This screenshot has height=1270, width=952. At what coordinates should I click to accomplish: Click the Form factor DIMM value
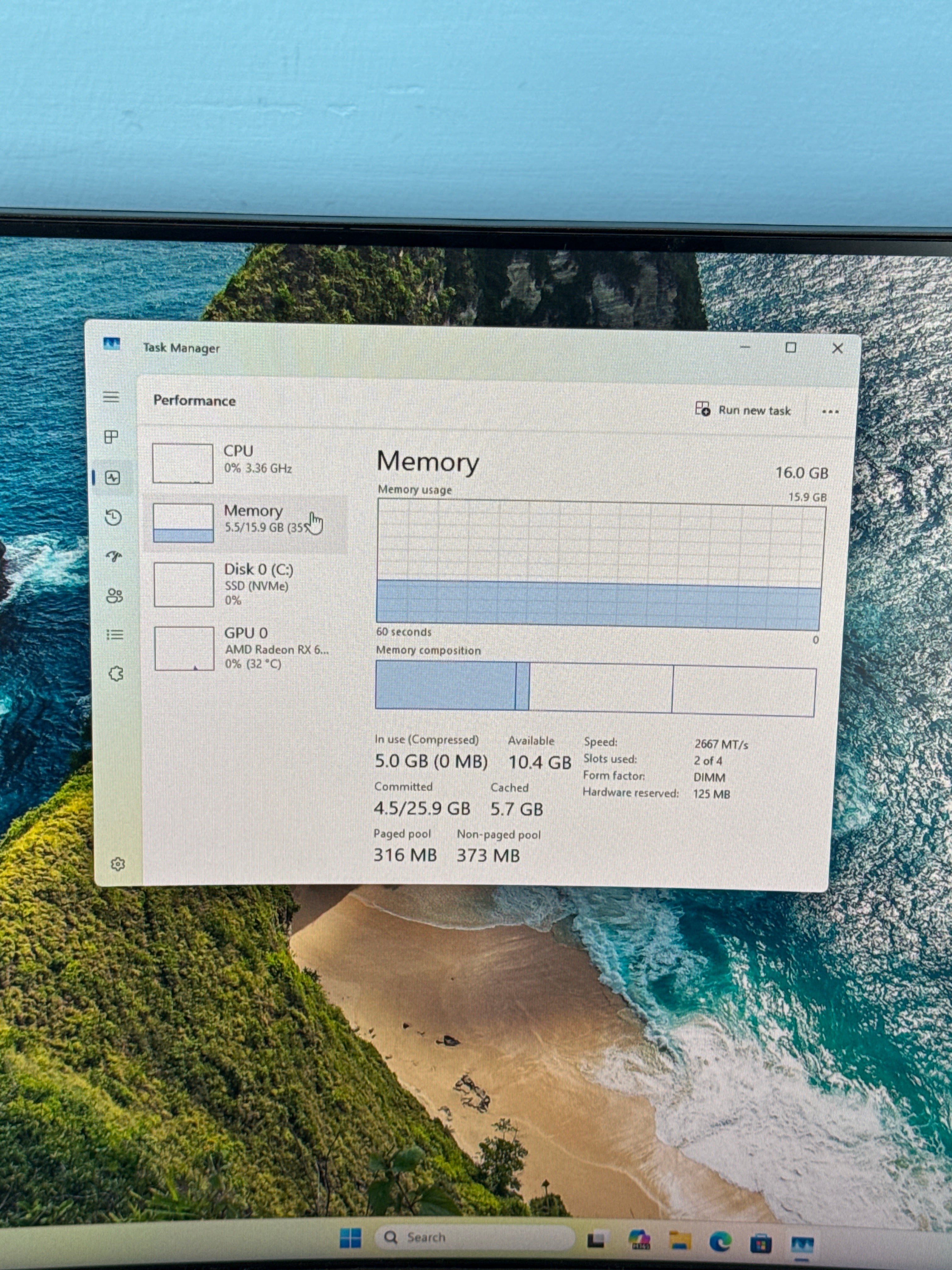click(709, 777)
